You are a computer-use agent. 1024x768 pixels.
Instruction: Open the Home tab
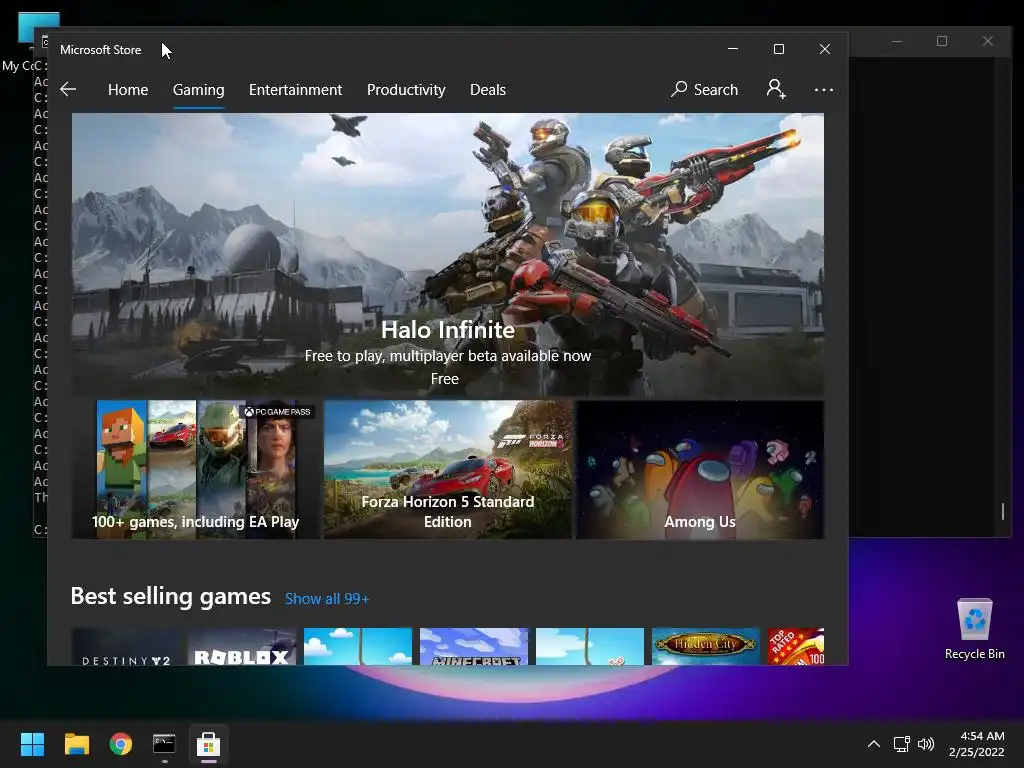coord(128,89)
